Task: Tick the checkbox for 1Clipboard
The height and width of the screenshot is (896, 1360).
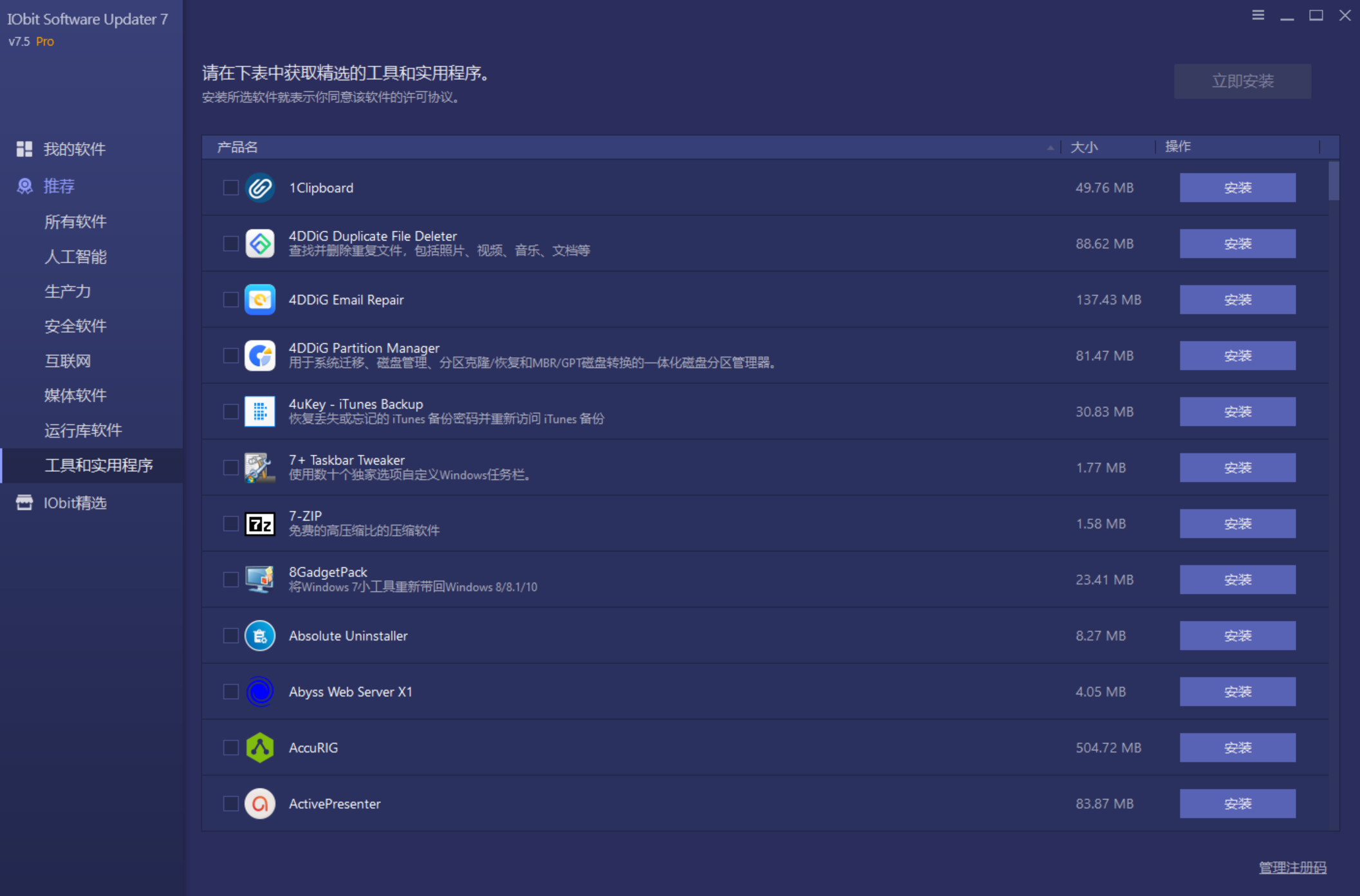Action: [x=230, y=188]
